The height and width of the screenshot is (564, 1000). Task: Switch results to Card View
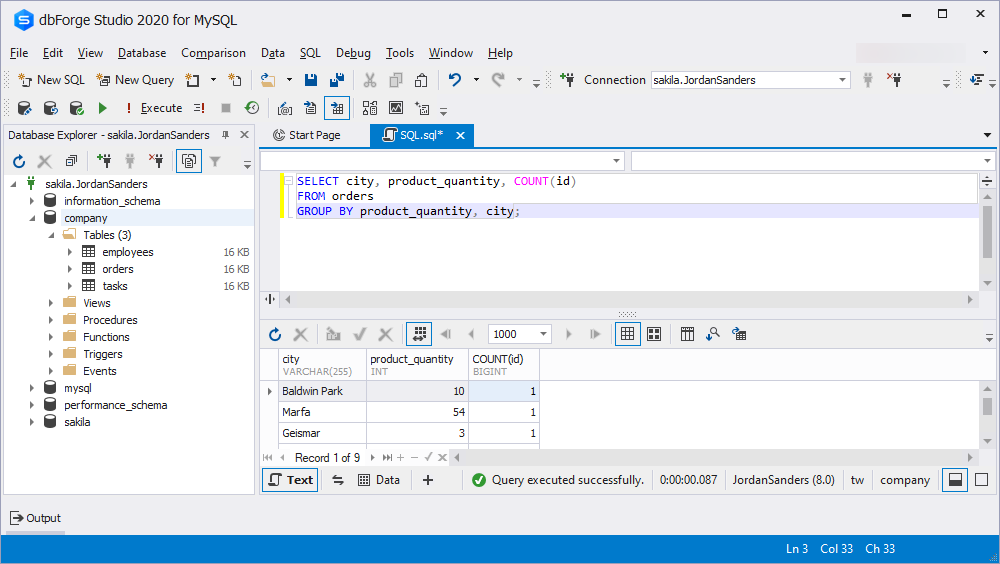click(x=654, y=334)
